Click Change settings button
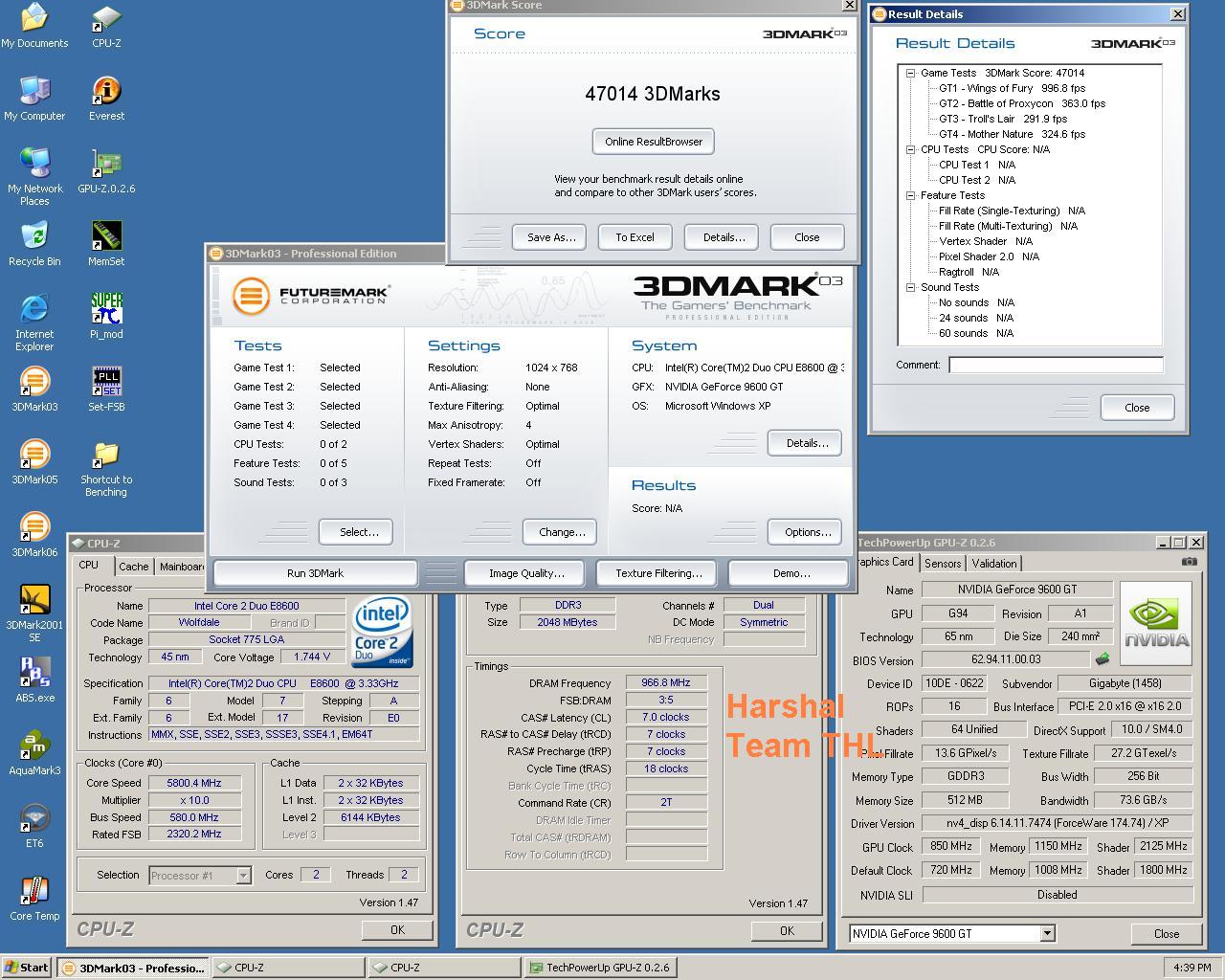The height and width of the screenshot is (980, 1225). tap(562, 532)
